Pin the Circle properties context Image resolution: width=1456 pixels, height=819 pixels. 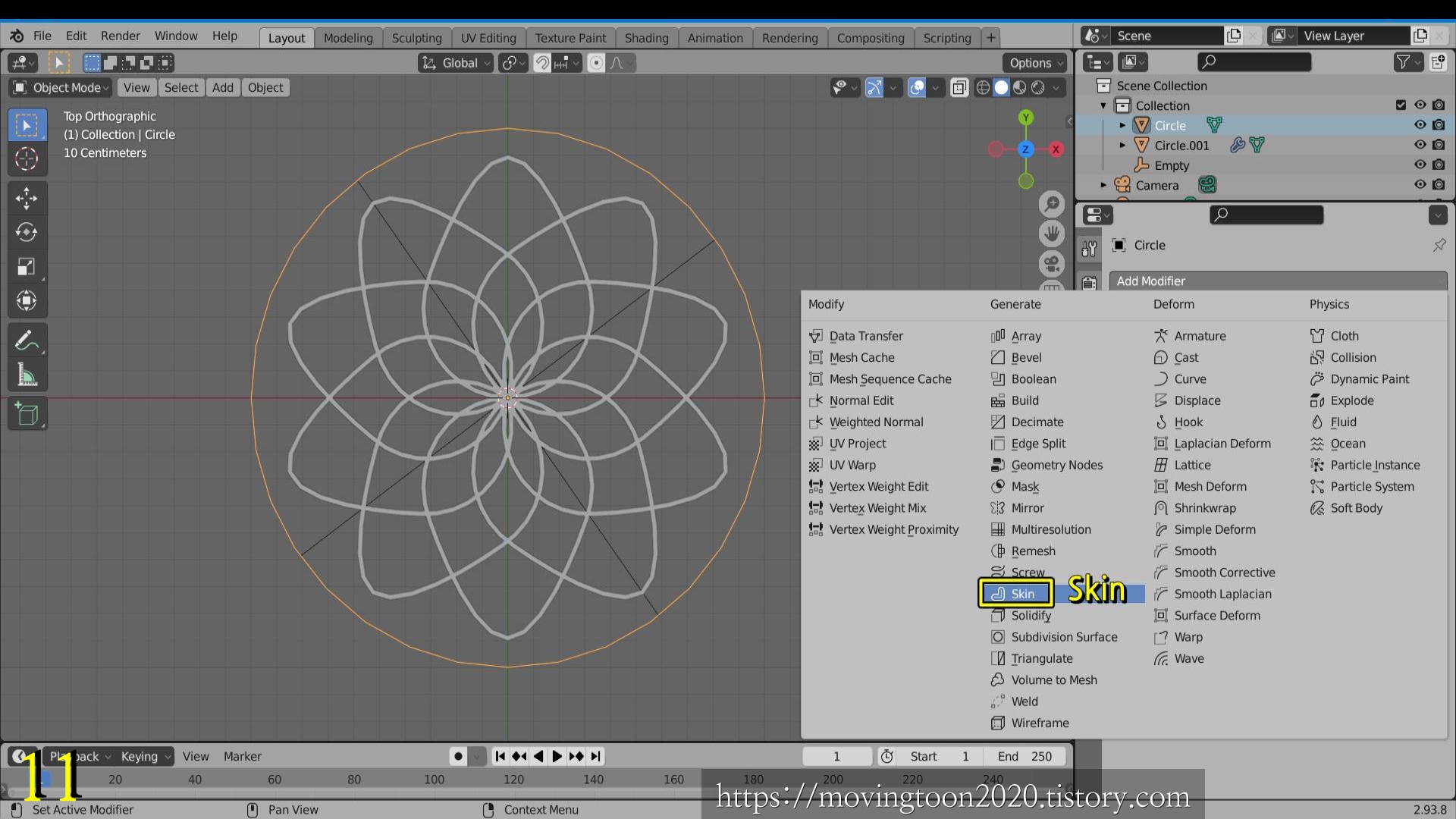pyautogui.click(x=1439, y=245)
